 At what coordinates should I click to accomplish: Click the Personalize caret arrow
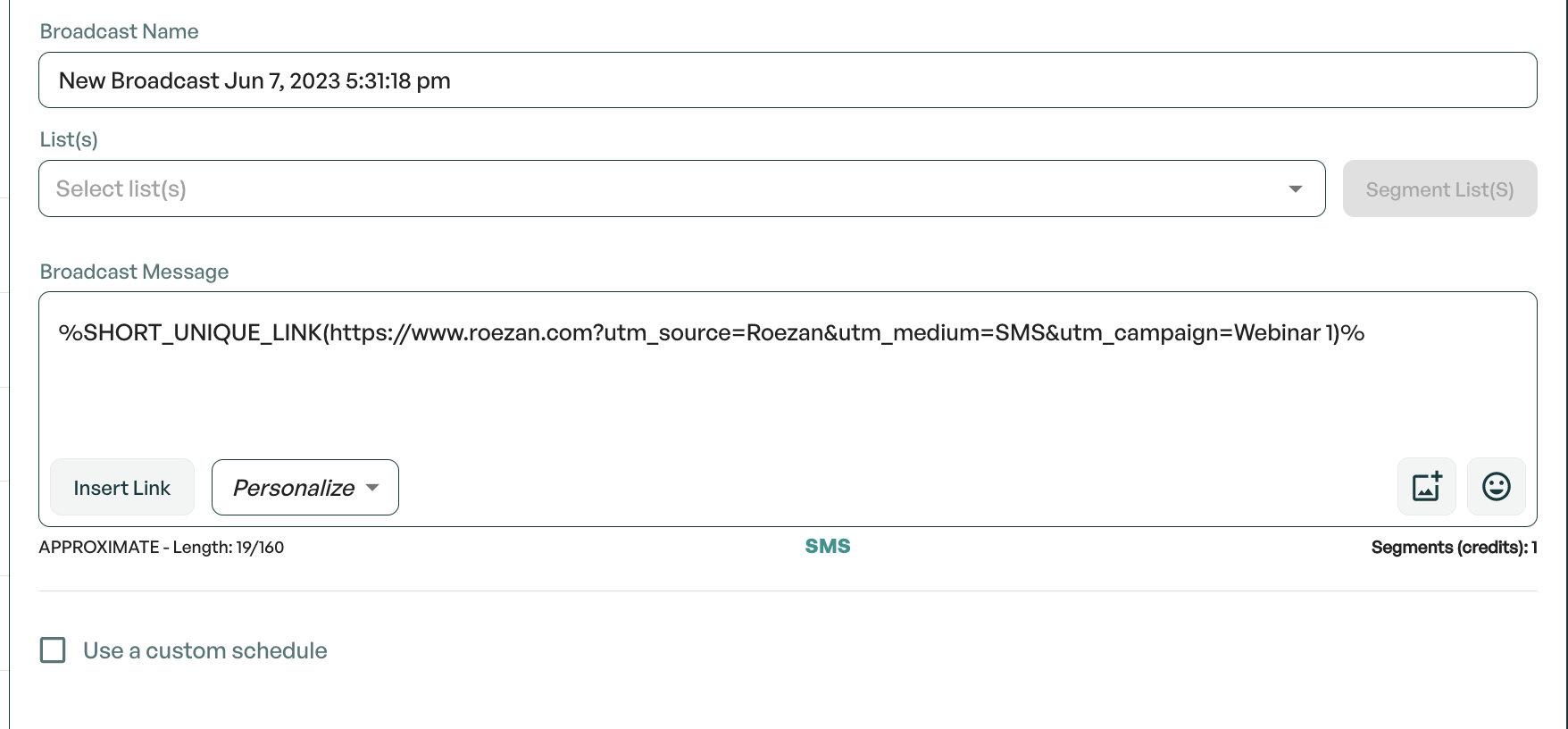[372, 488]
